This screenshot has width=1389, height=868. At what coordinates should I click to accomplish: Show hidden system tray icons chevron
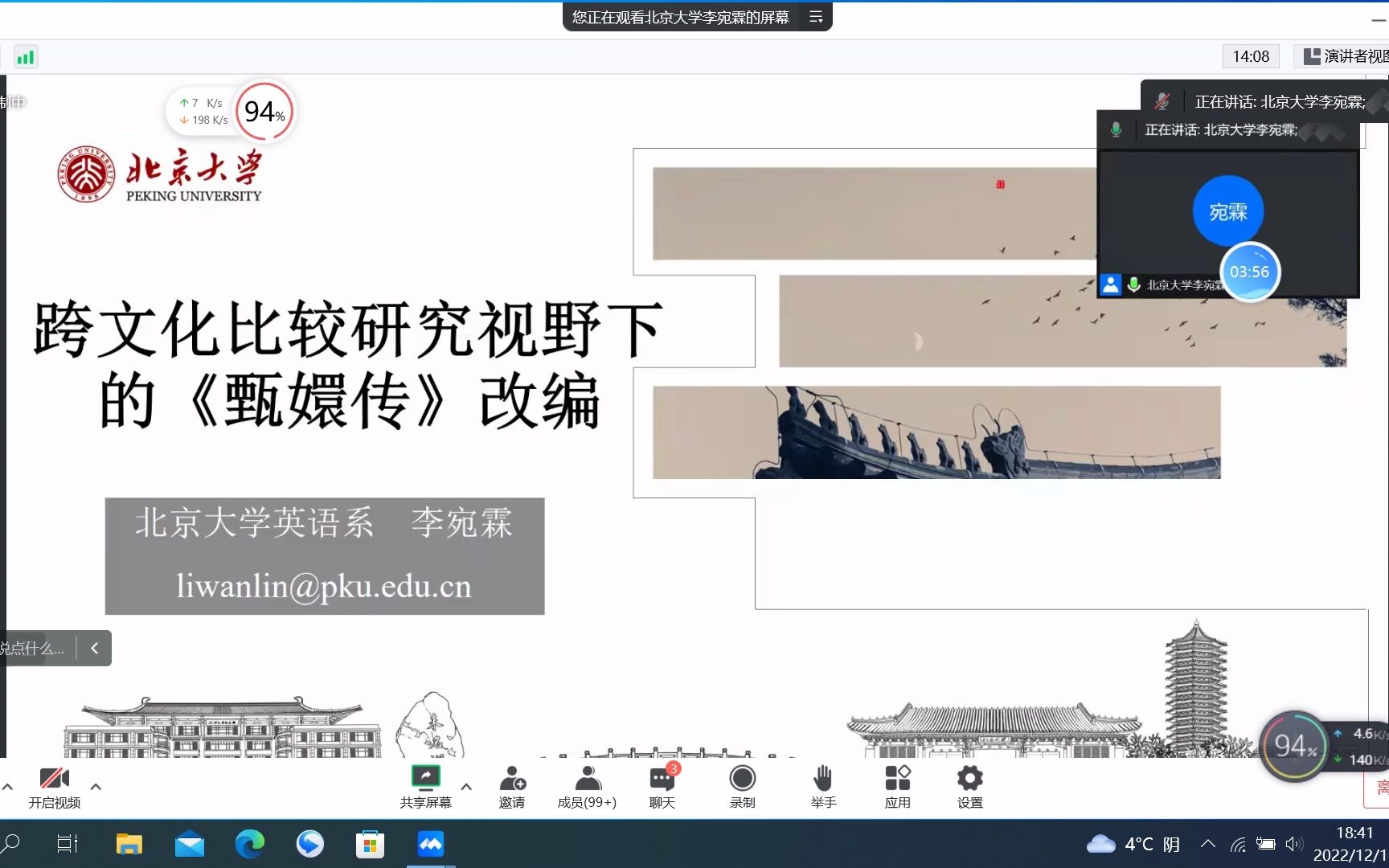point(1208,844)
